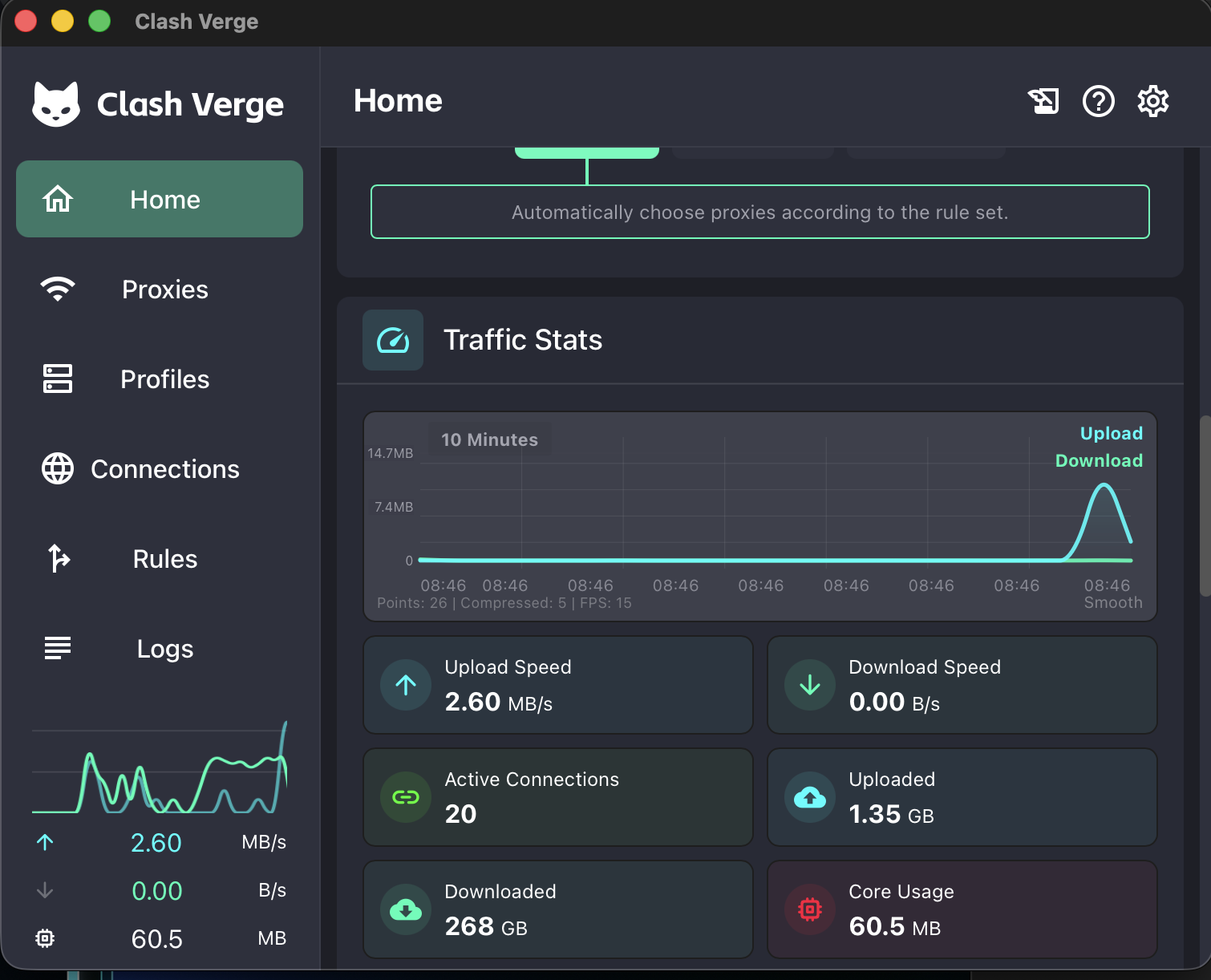Click the Download Speed arrow icon
The width and height of the screenshot is (1211, 980).
point(810,685)
